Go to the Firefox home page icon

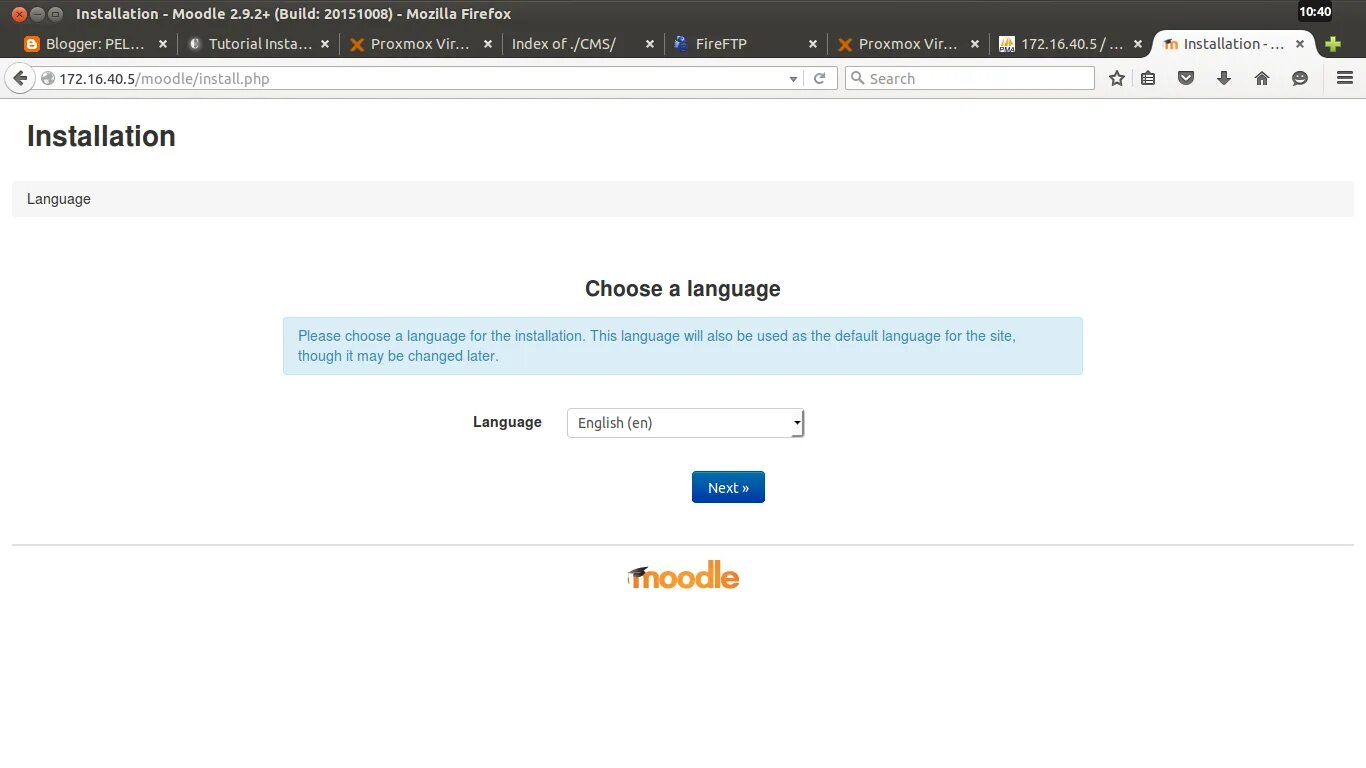pos(1262,78)
